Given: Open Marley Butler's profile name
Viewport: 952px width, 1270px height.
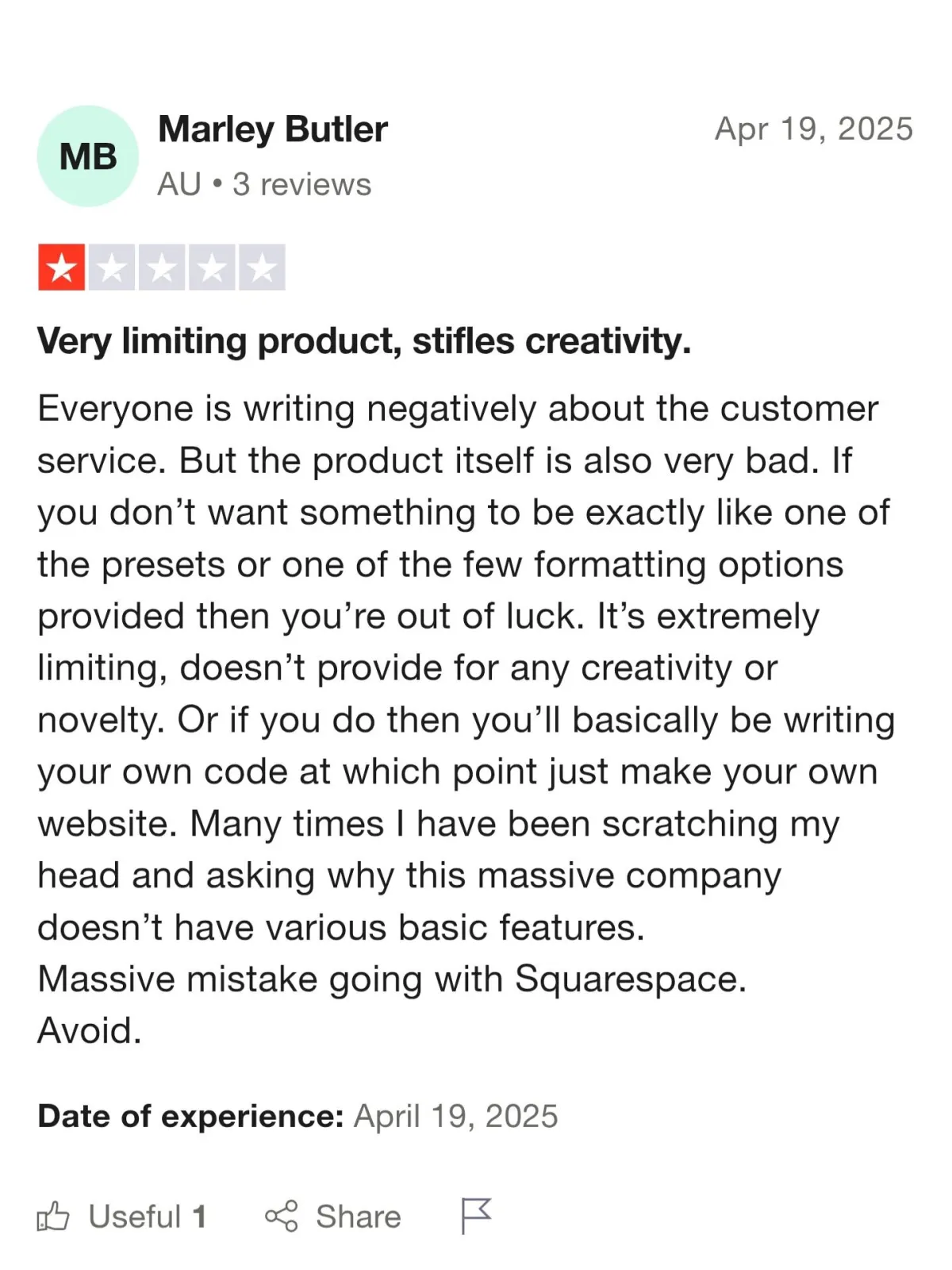Looking at the screenshot, I should tap(273, 129).
